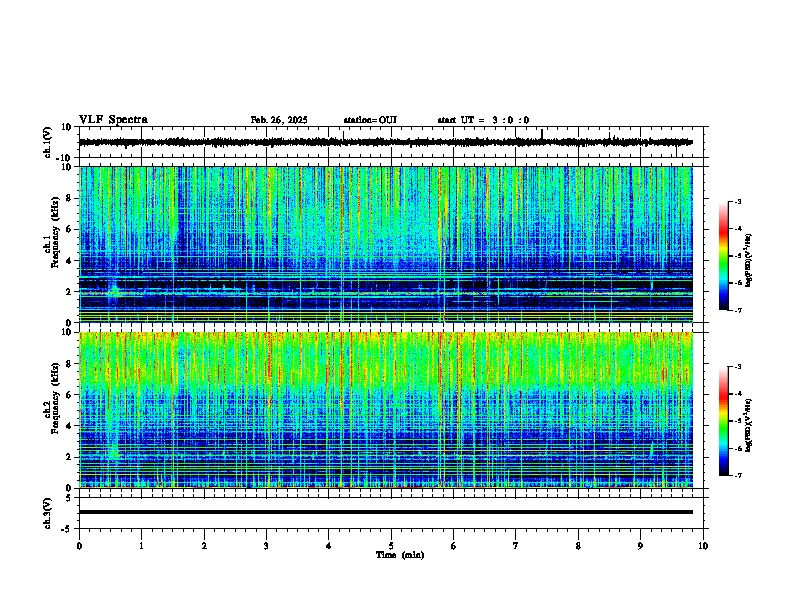This screenshot has height=612, width=792.
Task: Click the "ch.1(V)" waveform axis label
Action: pyautogui.click(x=48, y=142)
